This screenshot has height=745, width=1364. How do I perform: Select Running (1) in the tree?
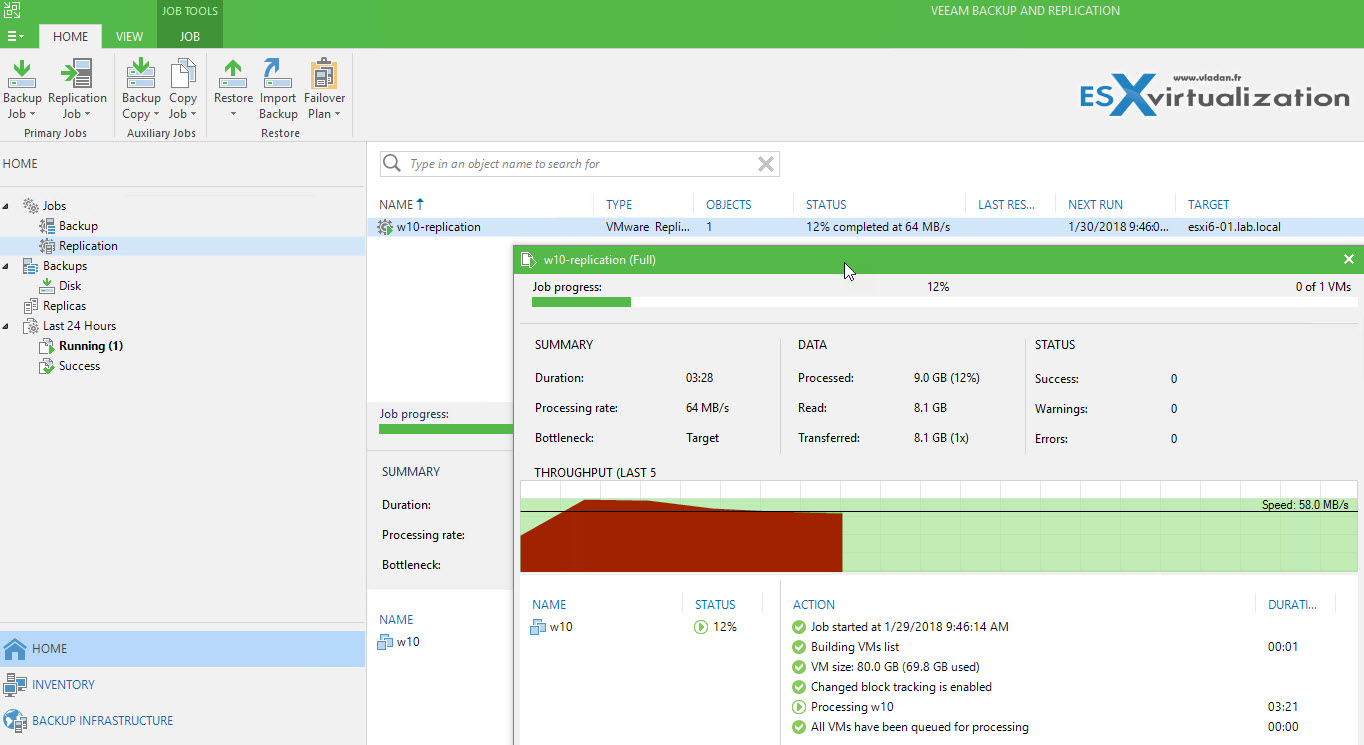[x=91, y=346]
